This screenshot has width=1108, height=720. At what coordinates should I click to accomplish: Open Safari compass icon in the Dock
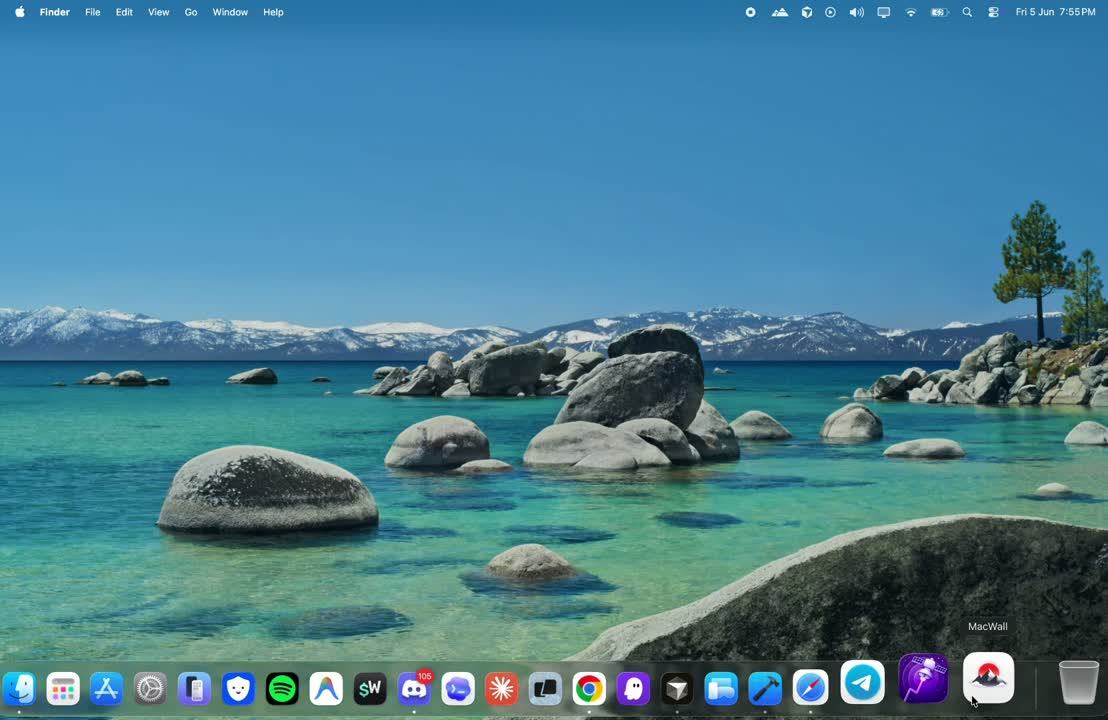coord(810,689)
